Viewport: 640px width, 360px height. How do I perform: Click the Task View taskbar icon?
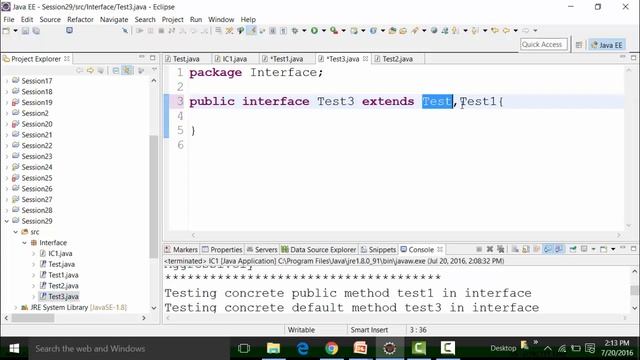[244, 348]
